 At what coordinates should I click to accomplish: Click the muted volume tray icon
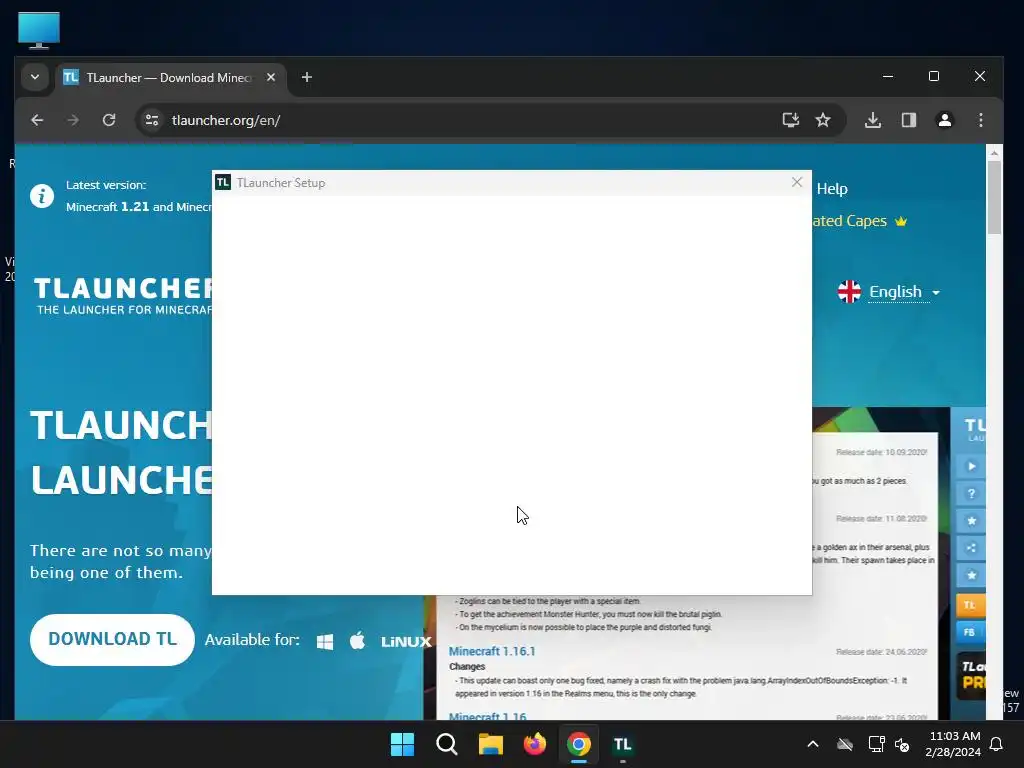click(x=902, y=744)
